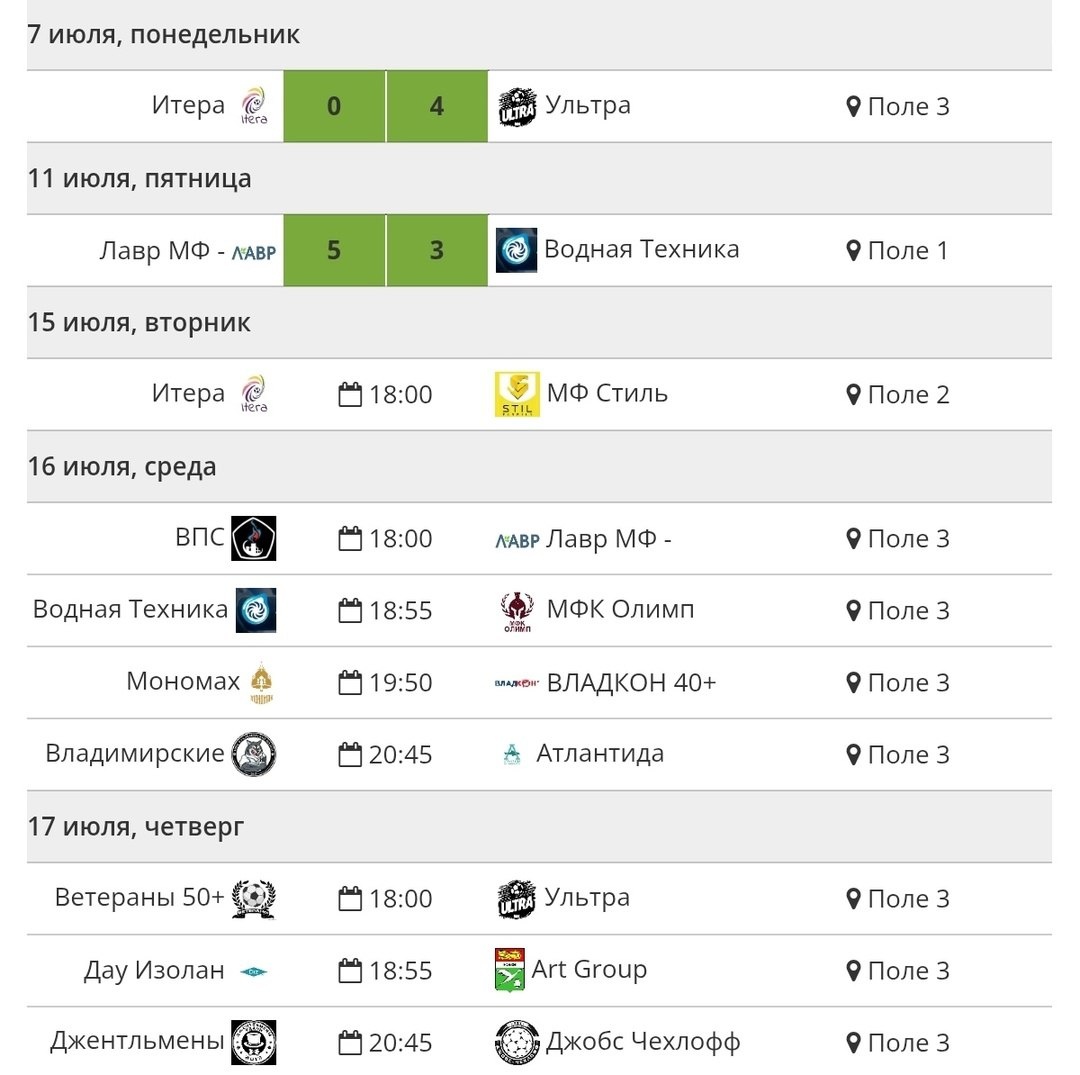Click the calendar icon beside 19:50
The image size is (1080, 1075).
click(x=350, y=683)
